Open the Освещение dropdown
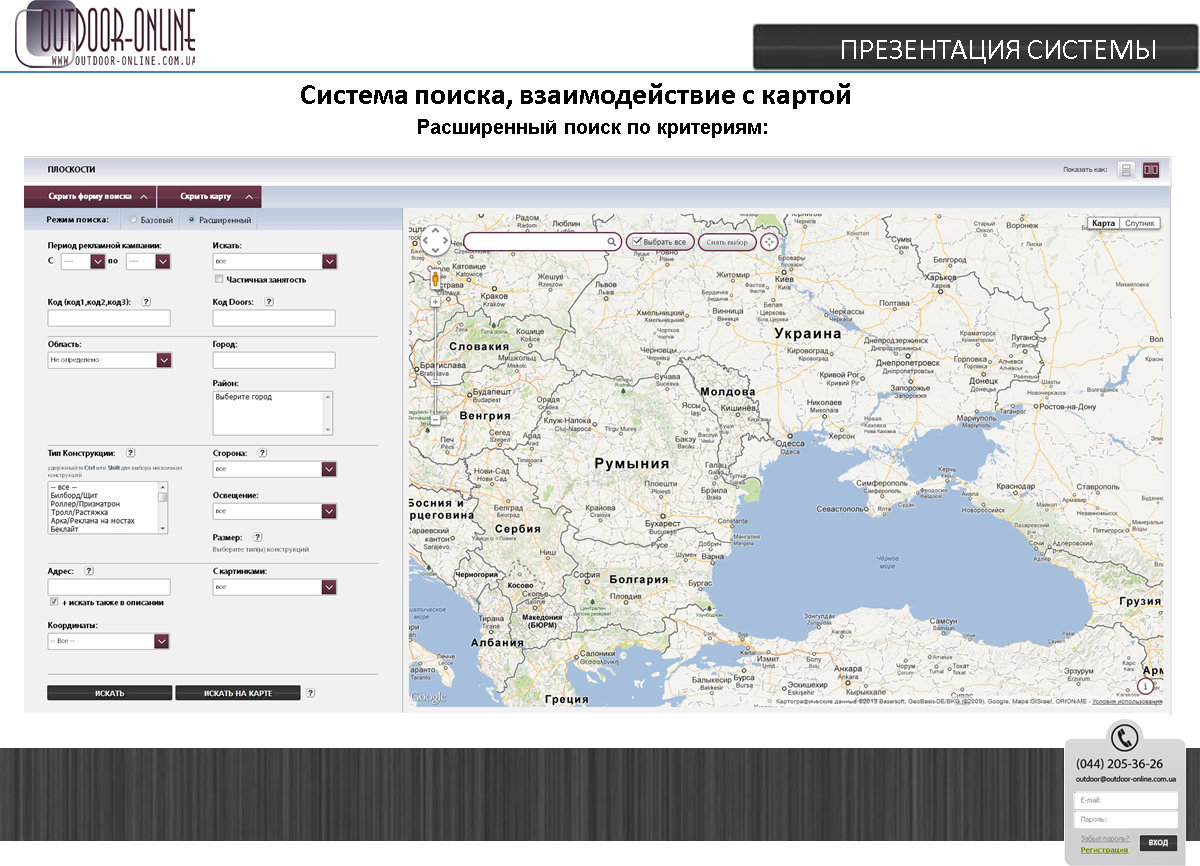The image size is (1200, 866). [x=275, y=511]
